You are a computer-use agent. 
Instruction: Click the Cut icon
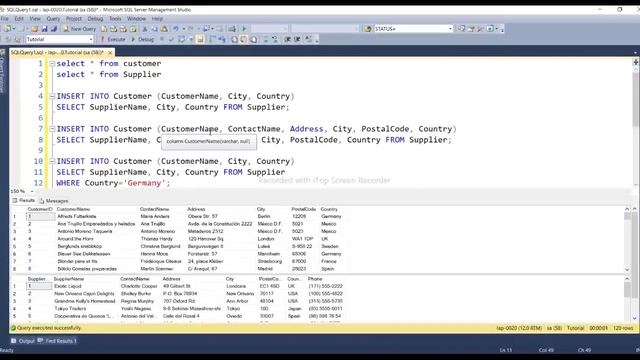(x=144, y=29)
